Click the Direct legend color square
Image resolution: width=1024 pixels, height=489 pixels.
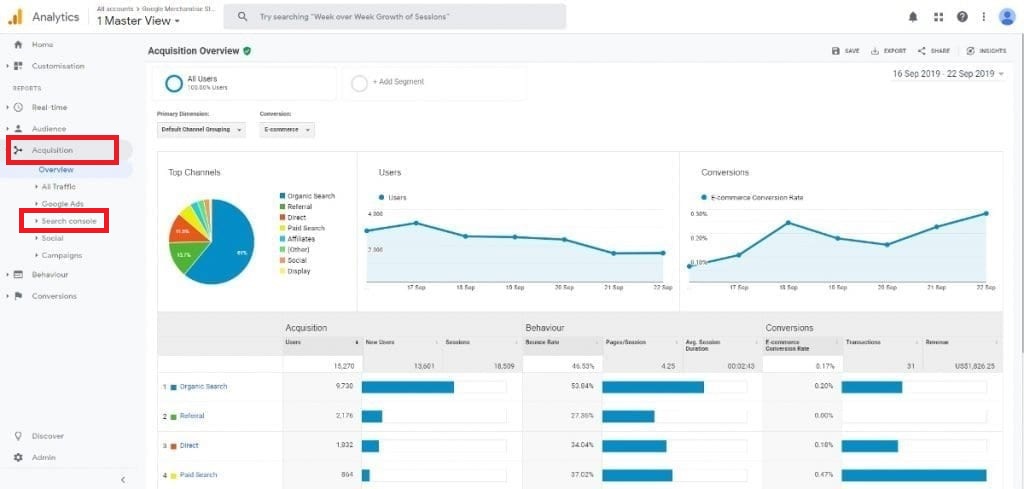pyautogui.click(x=282, y=217)
